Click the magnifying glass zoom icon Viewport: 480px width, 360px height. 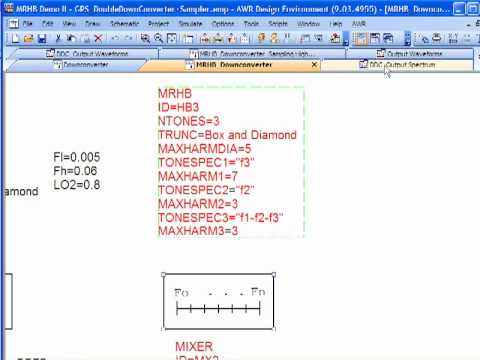159,38
